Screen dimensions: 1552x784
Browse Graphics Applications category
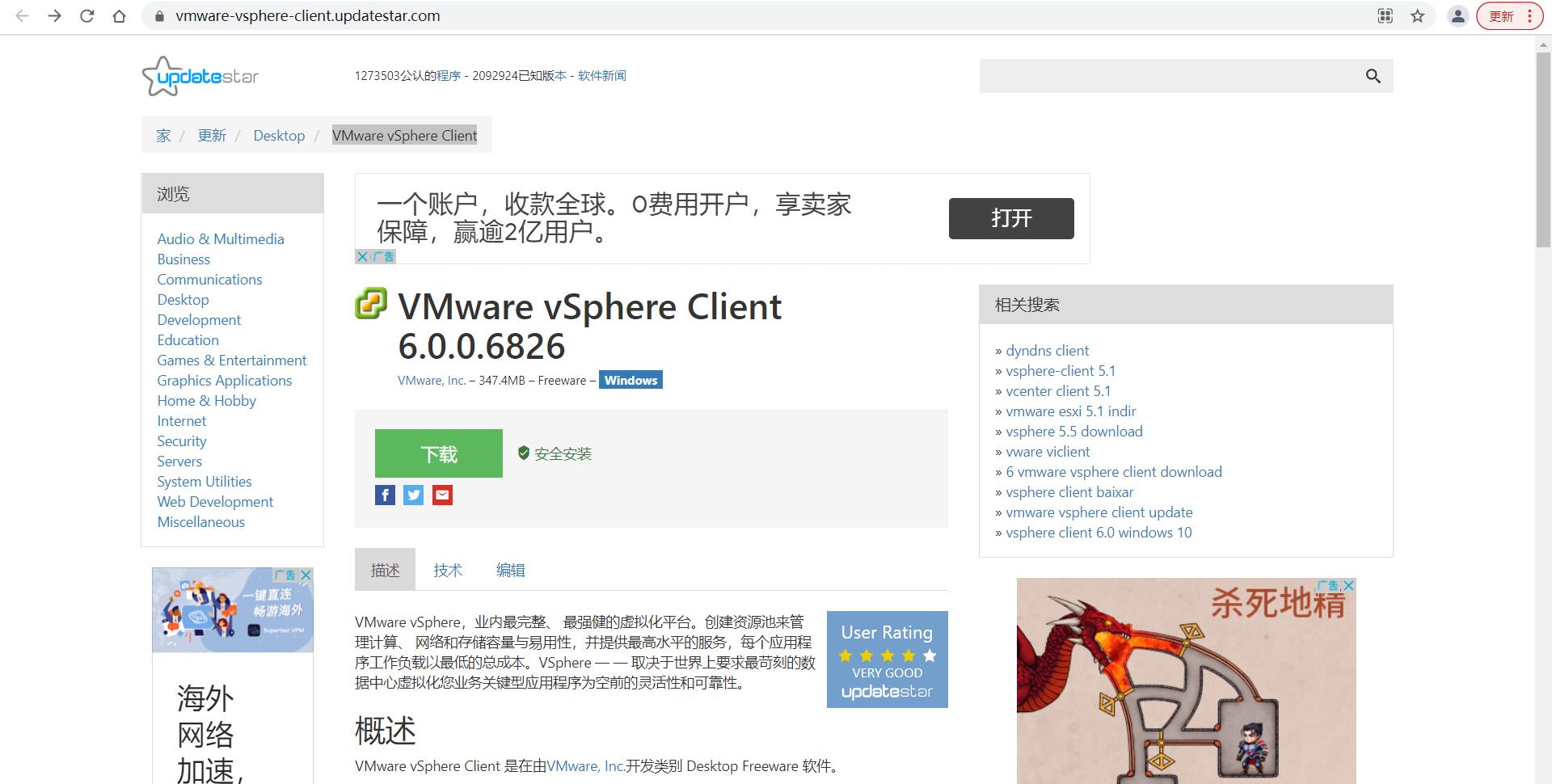tap(224, 381)
